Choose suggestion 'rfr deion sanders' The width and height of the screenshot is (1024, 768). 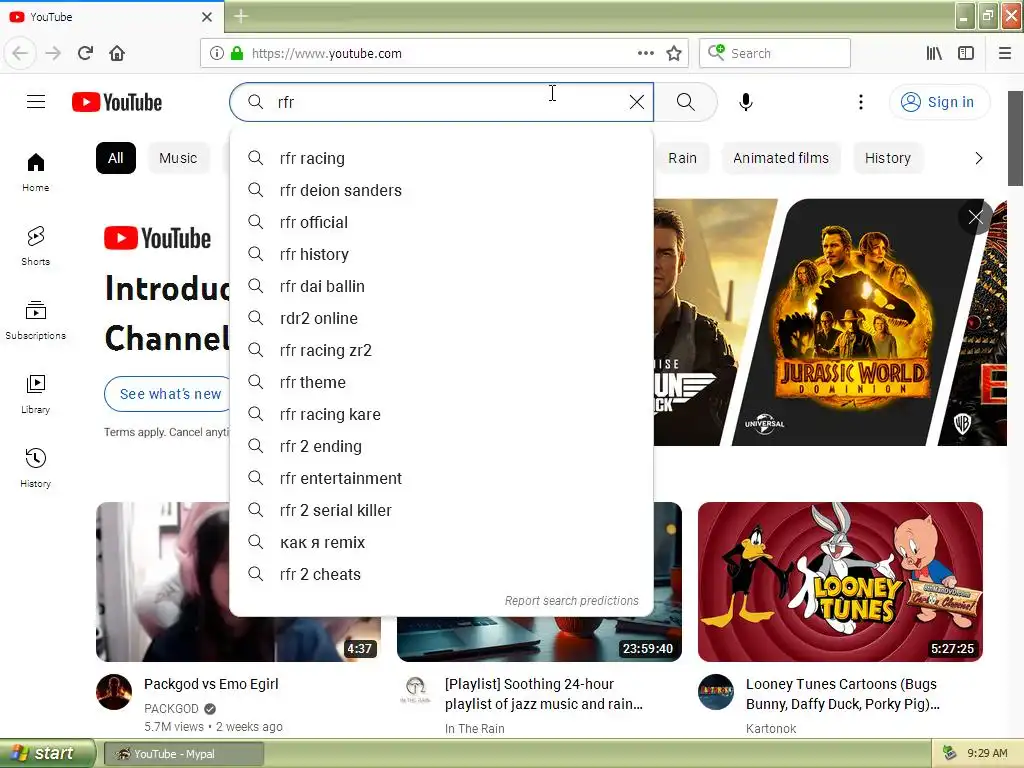pos(441,190)
